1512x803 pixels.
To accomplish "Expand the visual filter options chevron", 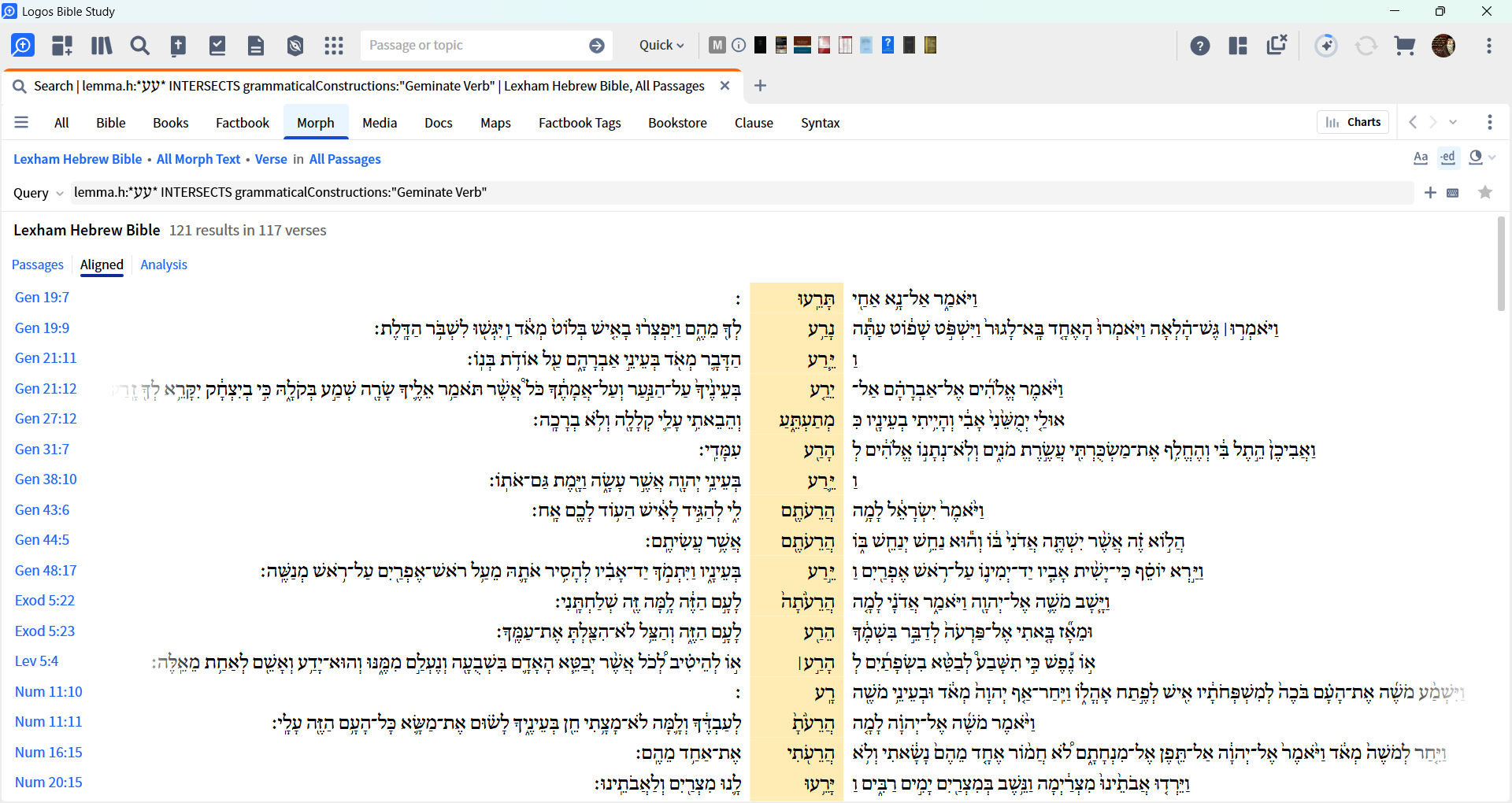I will point(1492,158).
